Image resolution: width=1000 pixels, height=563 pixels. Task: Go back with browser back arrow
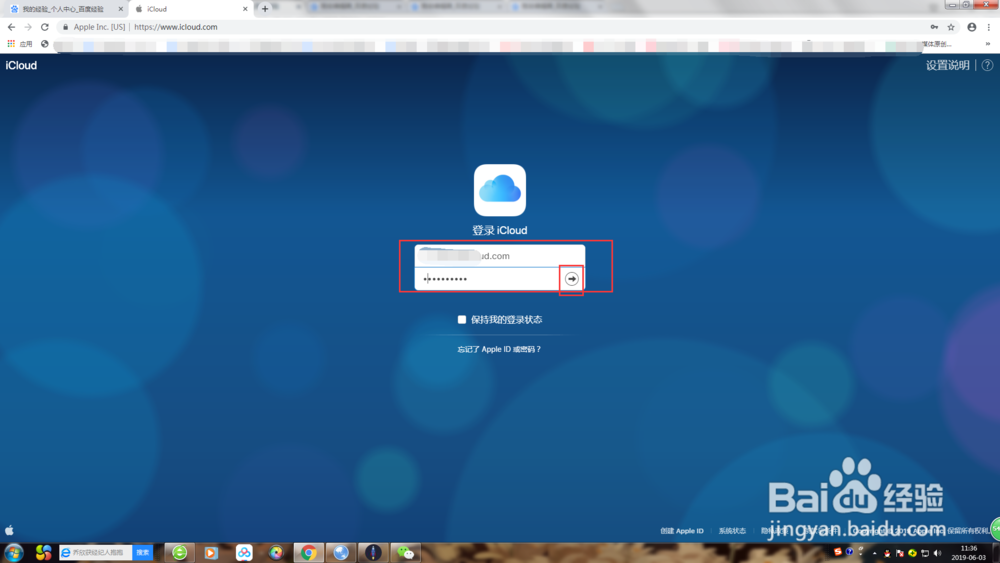tap(11, 27)
